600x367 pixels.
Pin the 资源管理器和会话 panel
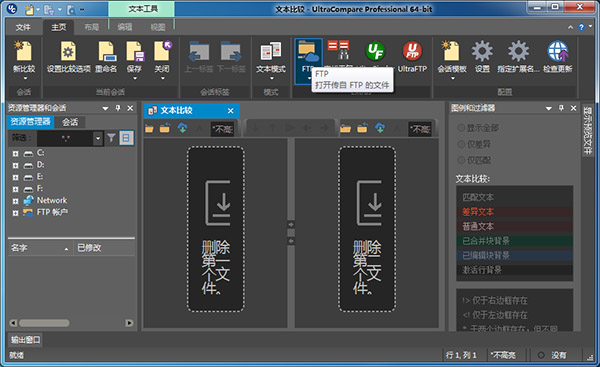point(118,108)
